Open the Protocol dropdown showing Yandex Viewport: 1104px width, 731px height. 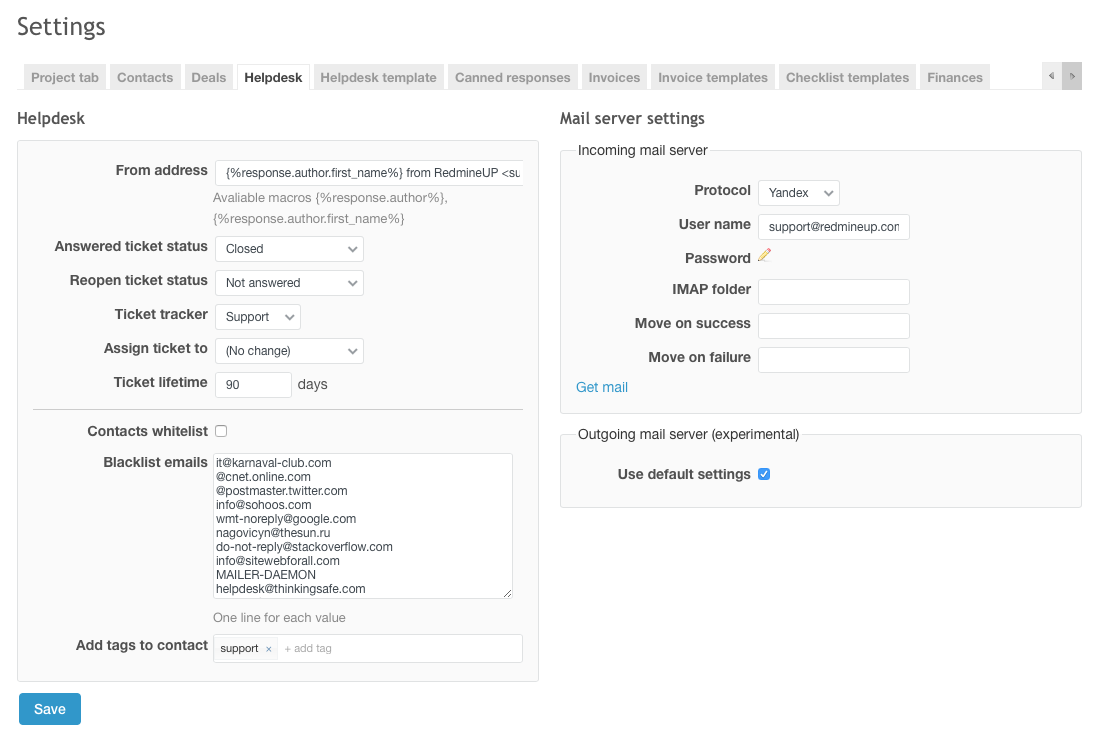[x=798, y=192]
